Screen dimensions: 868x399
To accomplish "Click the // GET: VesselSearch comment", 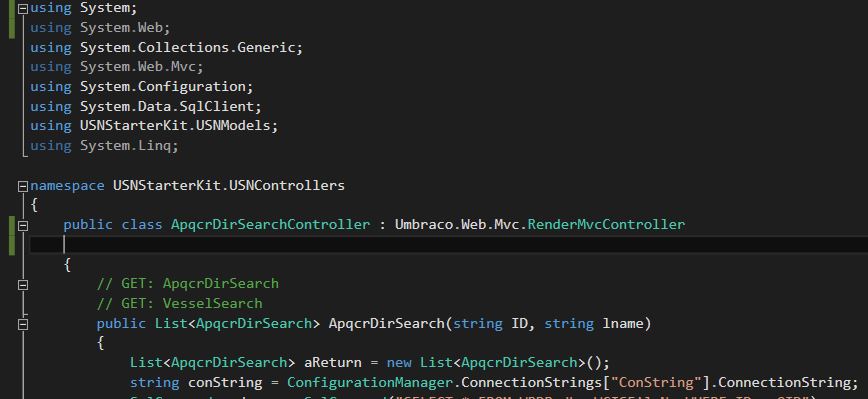I will [x=179, y=303].
